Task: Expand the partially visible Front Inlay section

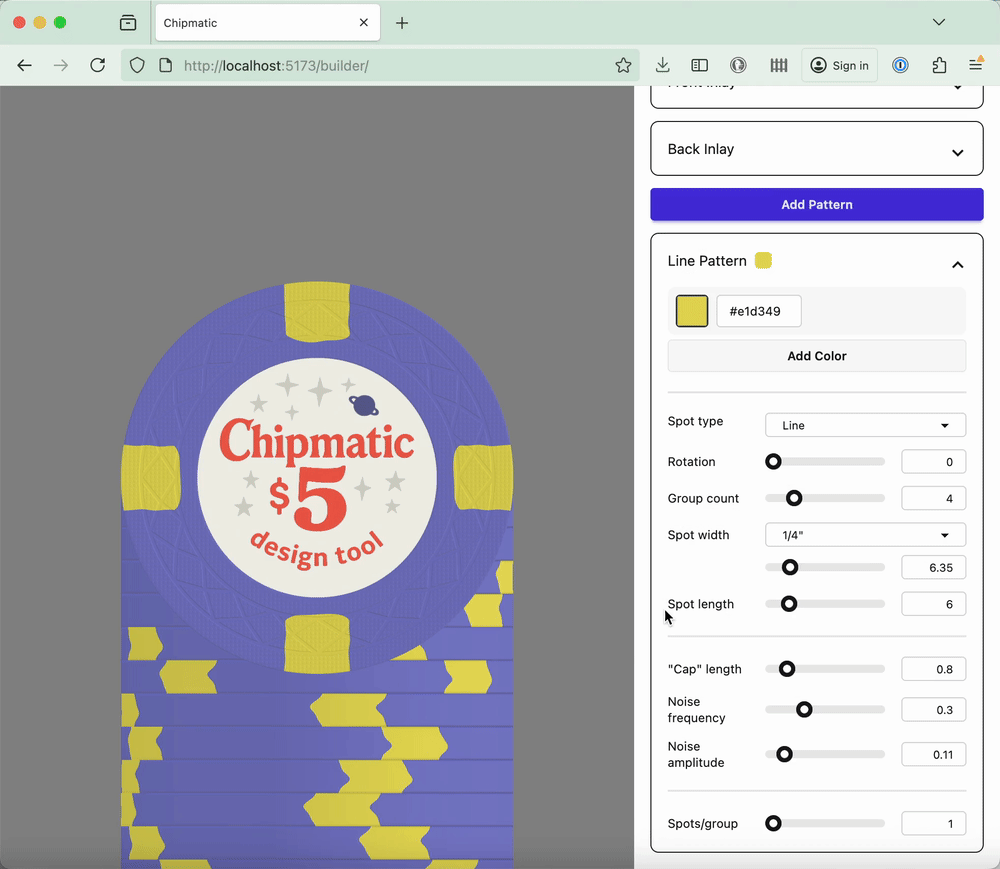Action: tap(816, 96)
